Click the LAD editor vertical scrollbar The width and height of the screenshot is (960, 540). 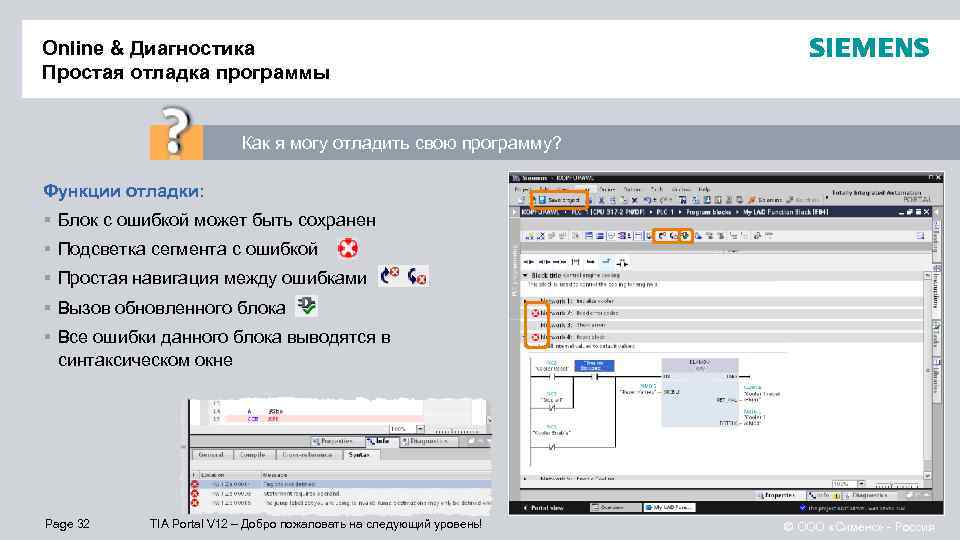coord(928,373)
